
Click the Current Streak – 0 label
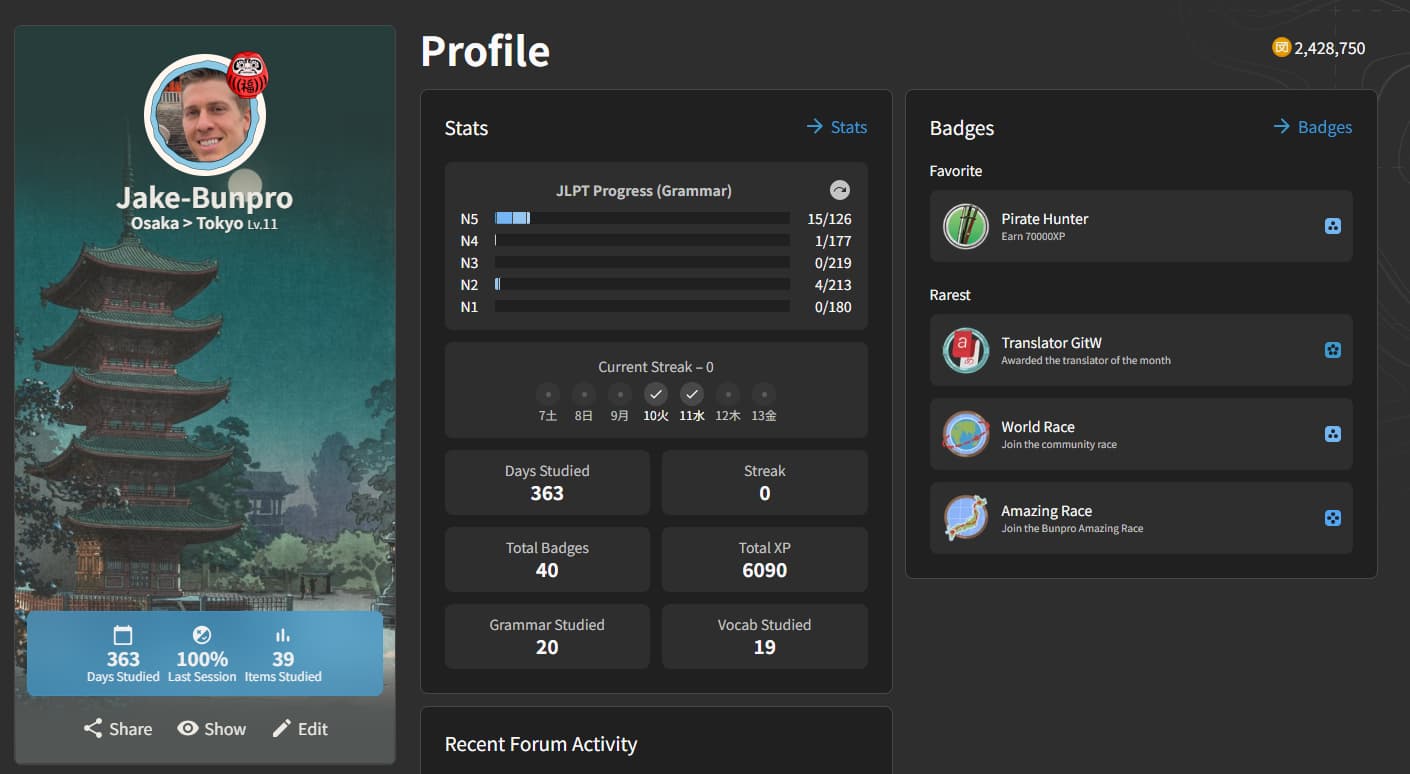[x=656, y=367]
